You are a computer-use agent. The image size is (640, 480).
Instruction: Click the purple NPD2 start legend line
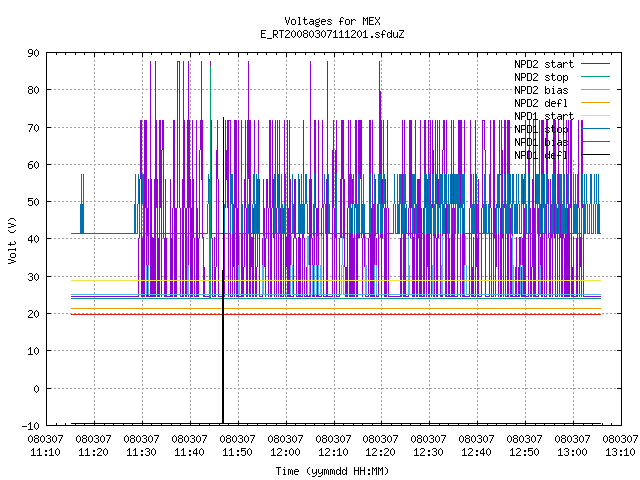click(596, 64)
